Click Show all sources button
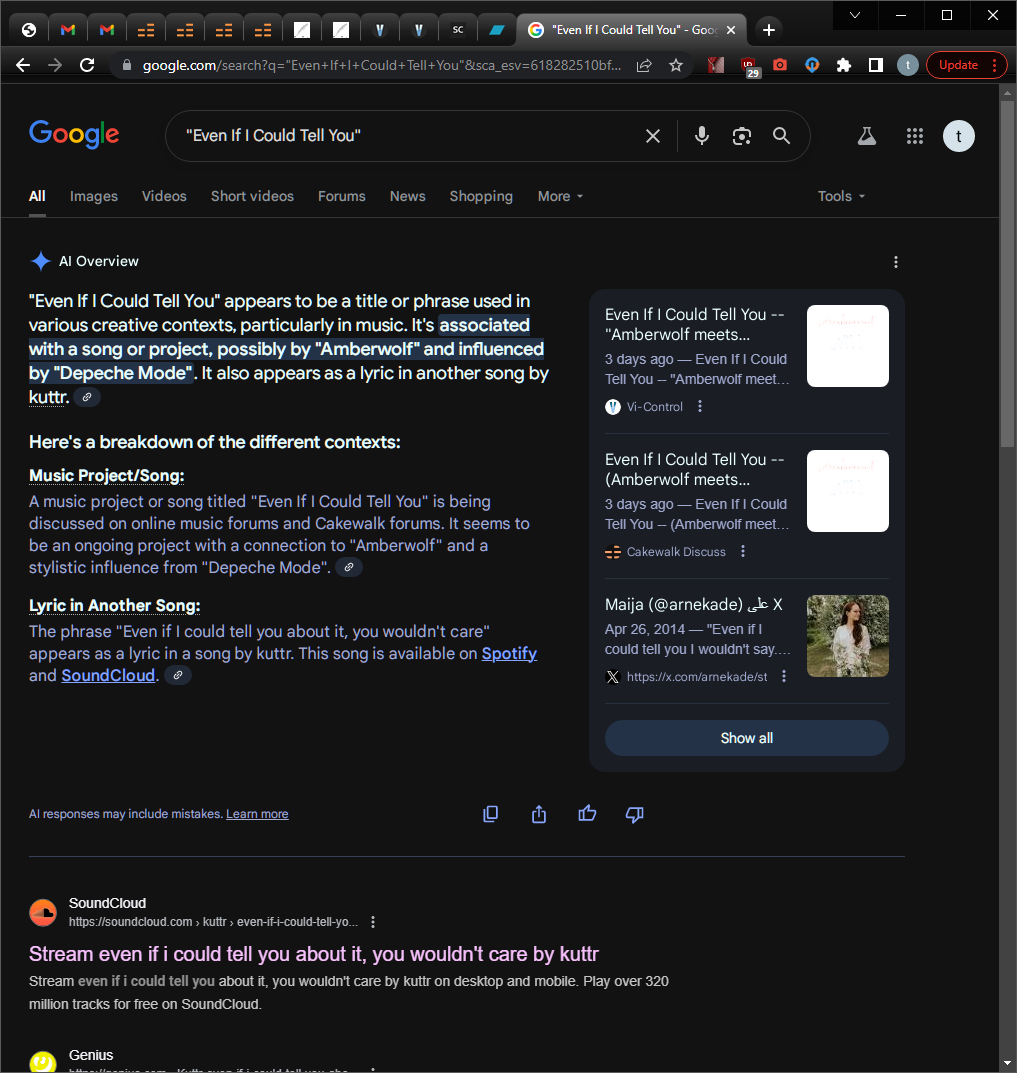Screen dimensions: 1017x1073 (747, 738)
